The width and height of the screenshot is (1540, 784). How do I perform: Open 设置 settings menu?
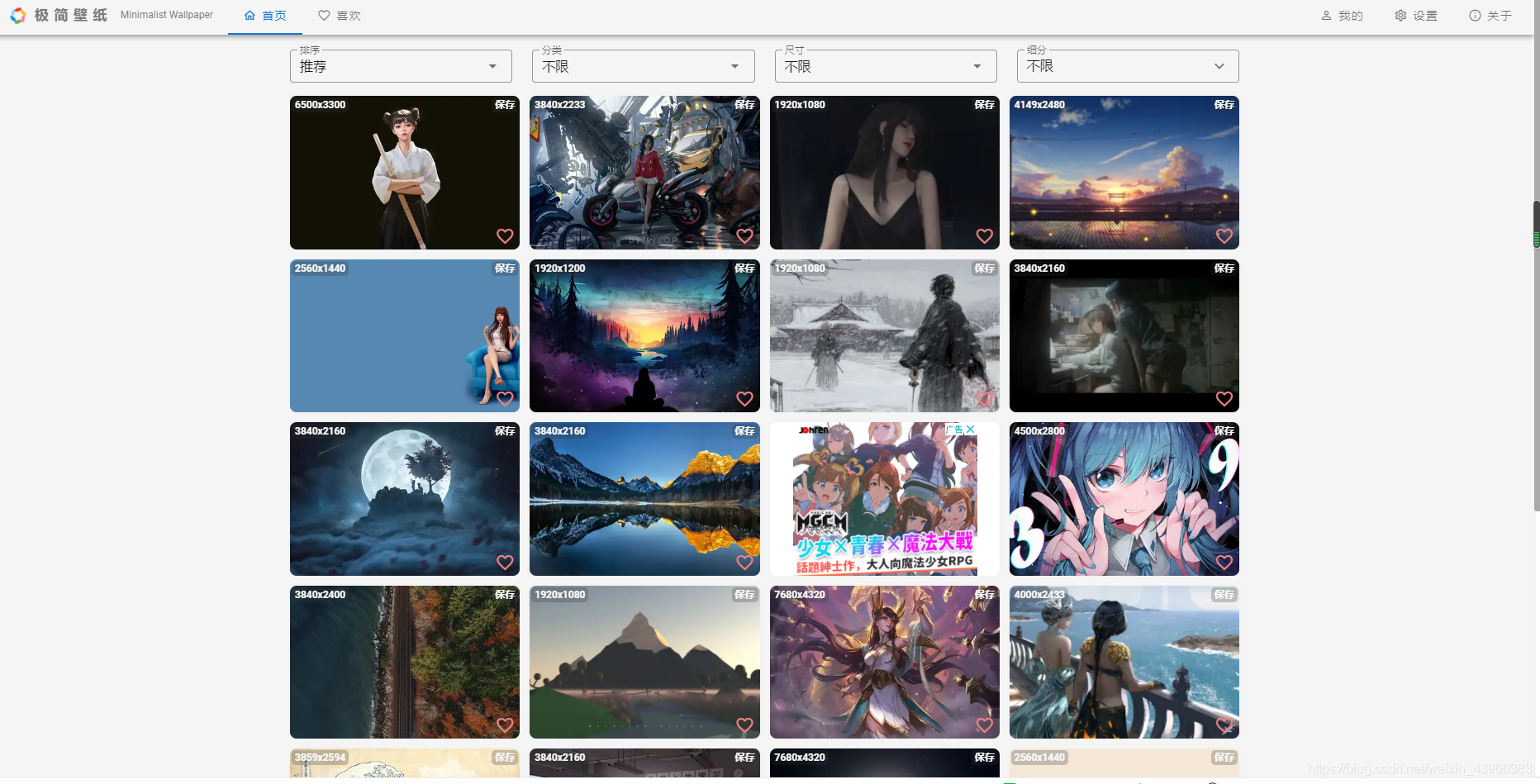pyautogui.click(x=1416, y=16)
